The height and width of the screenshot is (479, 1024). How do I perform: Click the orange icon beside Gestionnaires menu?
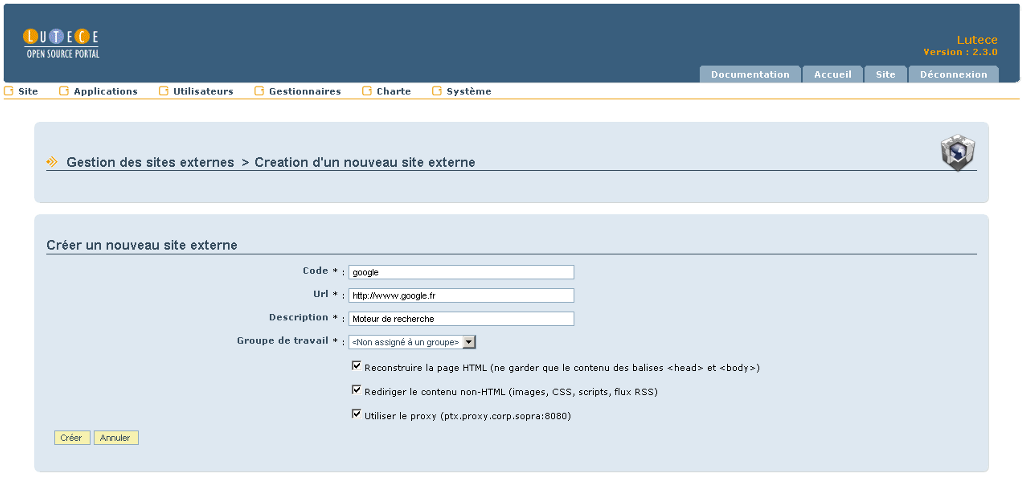(x=259, y=91)
